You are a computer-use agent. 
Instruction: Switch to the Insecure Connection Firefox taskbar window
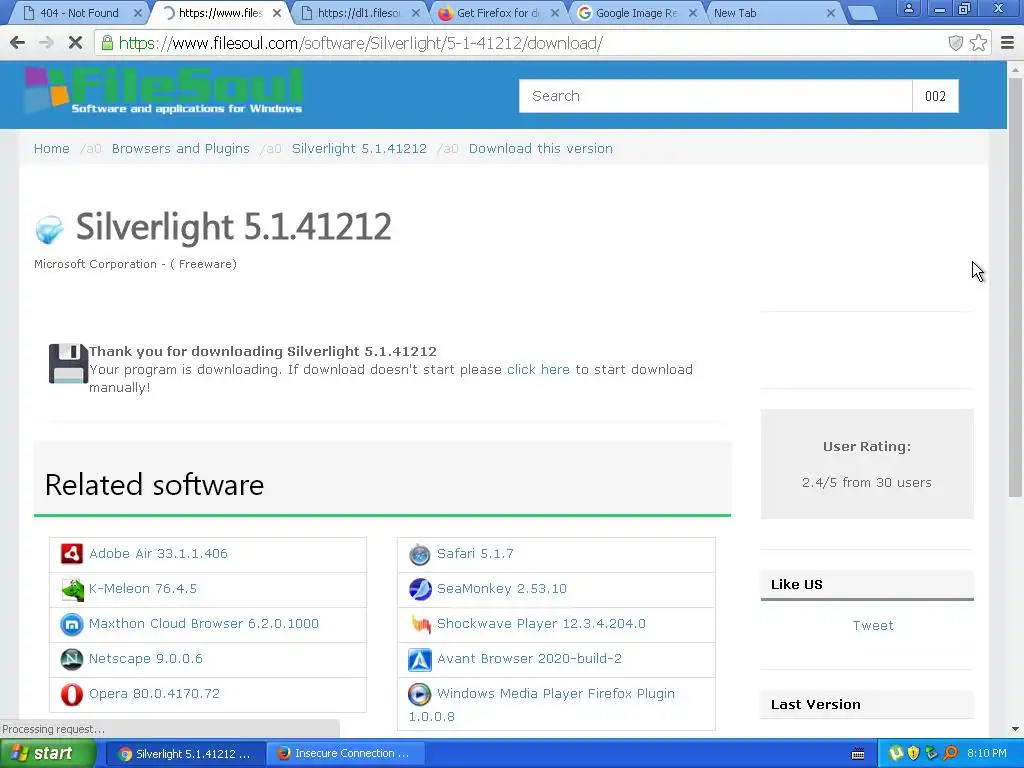pos(345,754)
